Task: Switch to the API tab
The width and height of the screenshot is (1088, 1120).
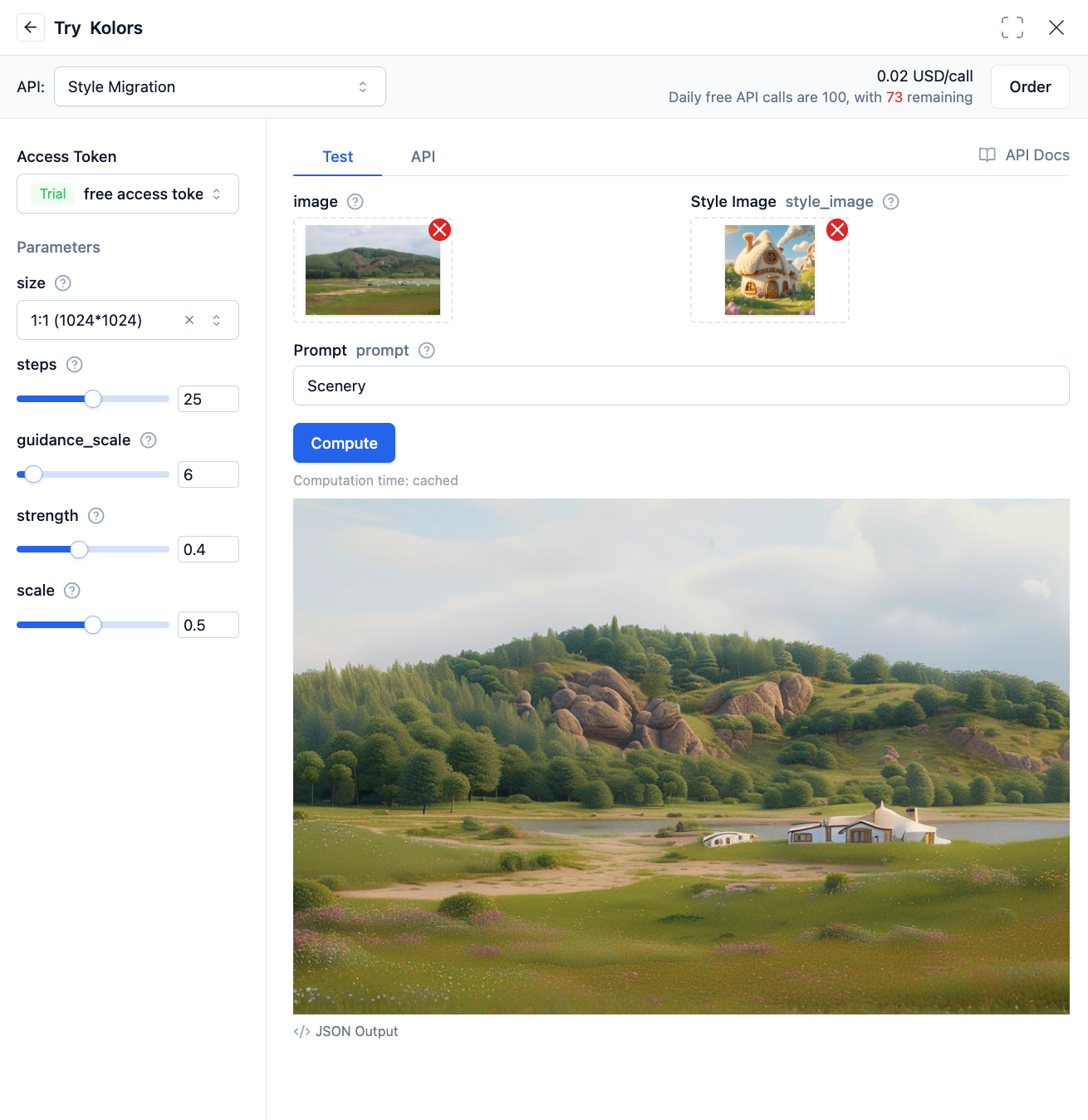Action: (x=423, y=157)
